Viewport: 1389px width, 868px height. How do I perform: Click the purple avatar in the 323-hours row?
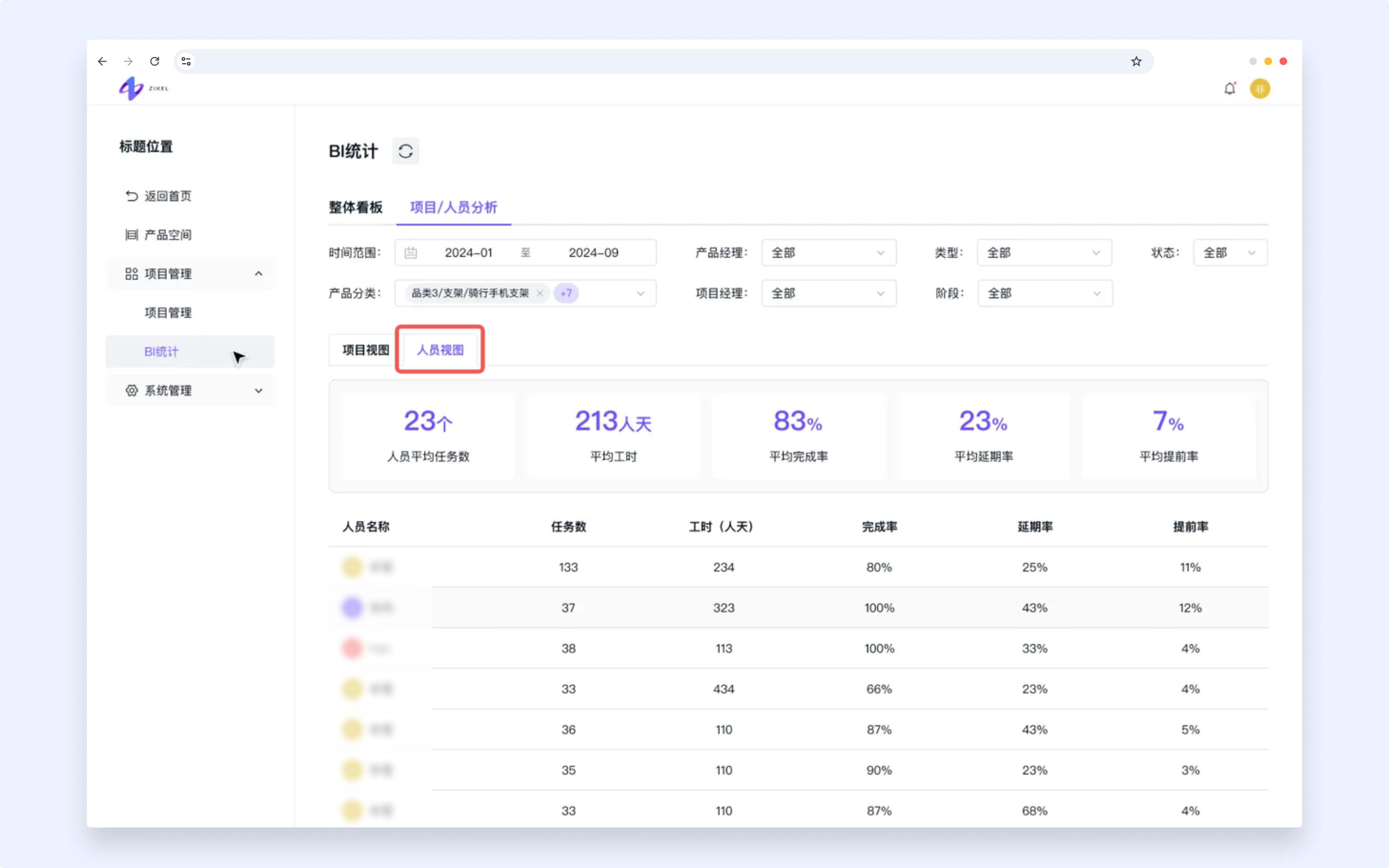352,607
